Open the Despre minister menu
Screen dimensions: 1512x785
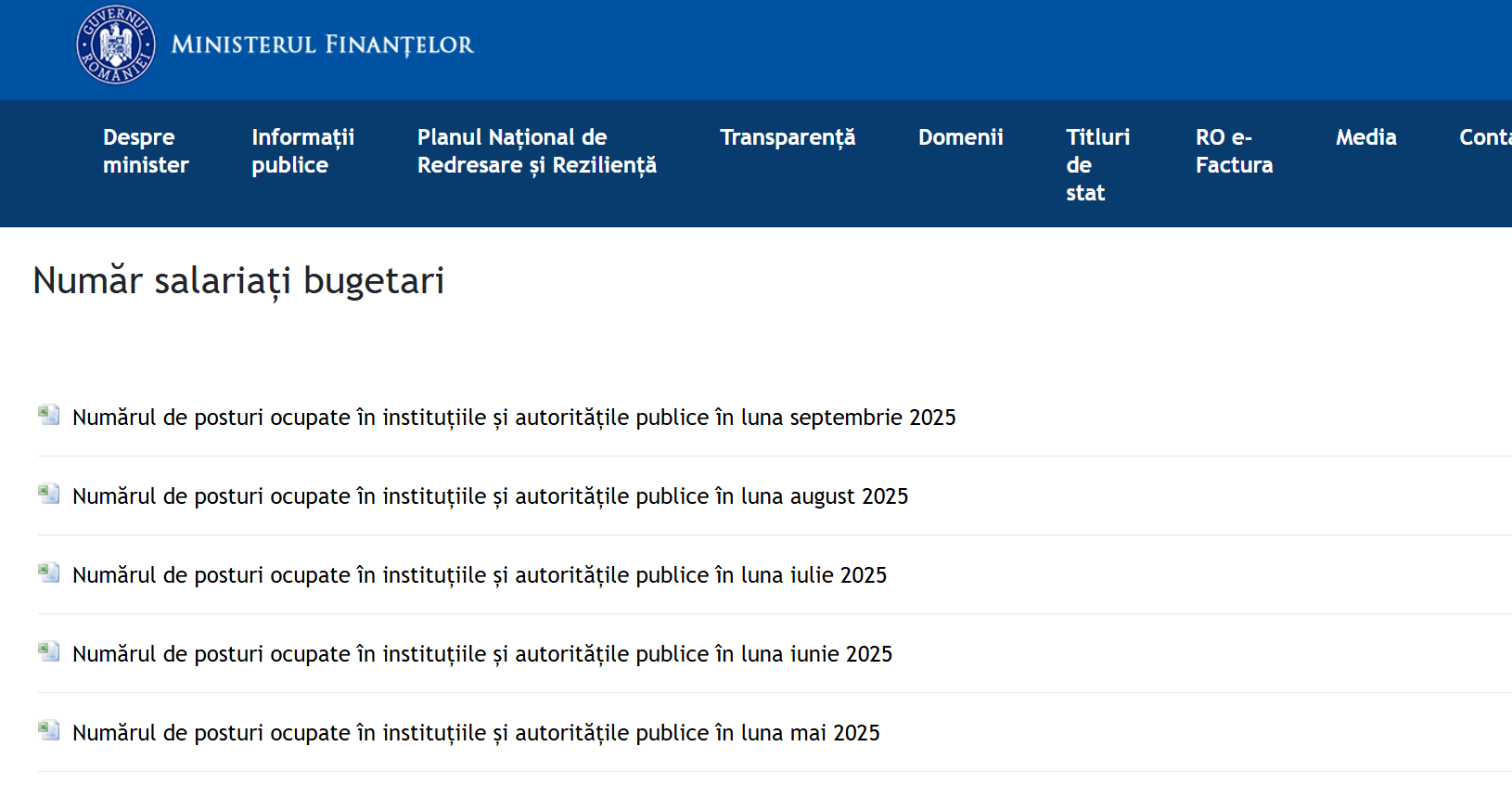point(146,151)
